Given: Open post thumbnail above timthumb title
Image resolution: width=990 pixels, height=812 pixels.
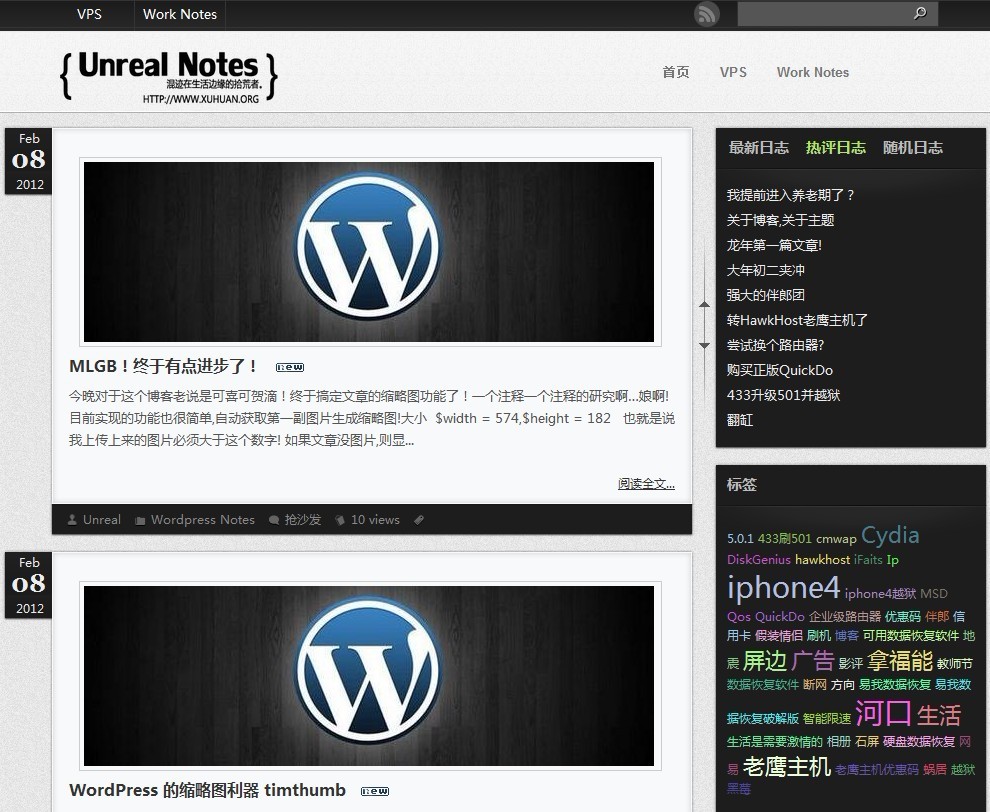Looking at the screenshot, I should [x=369, y=676].
